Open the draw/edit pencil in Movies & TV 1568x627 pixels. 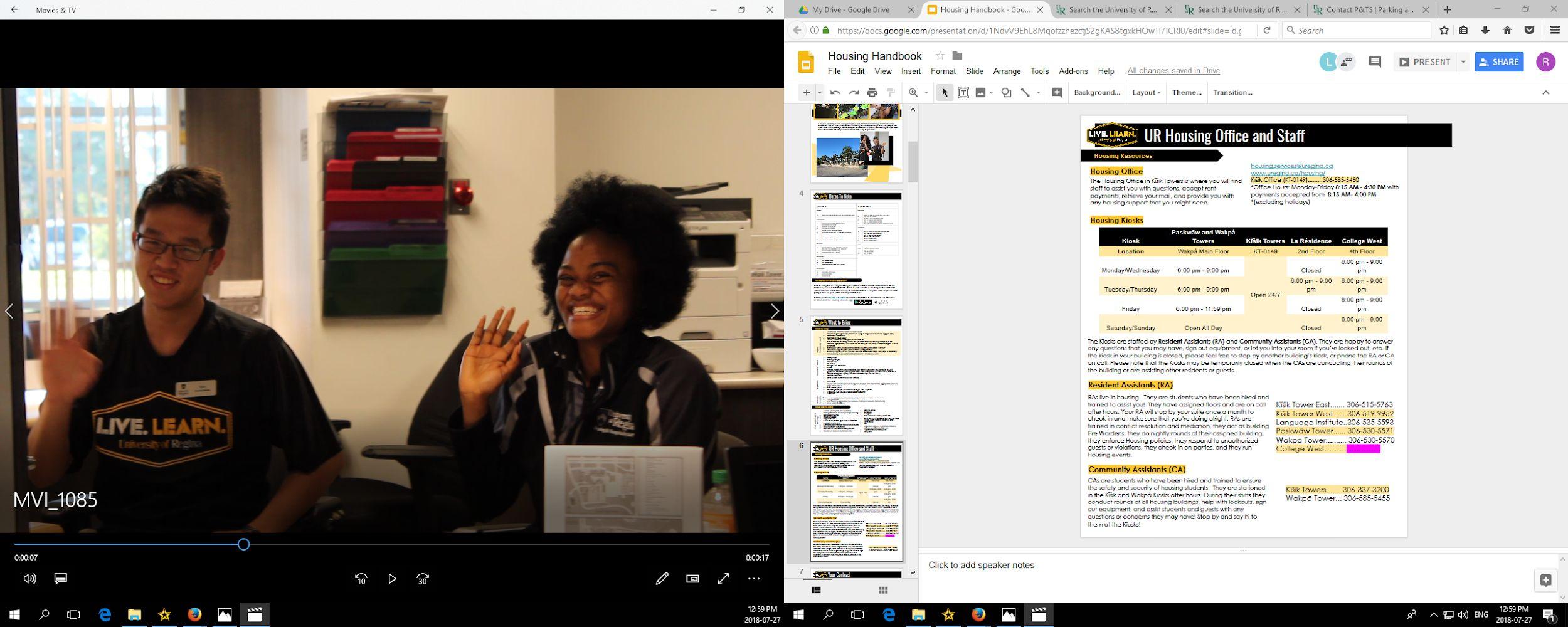pos(662,579)
